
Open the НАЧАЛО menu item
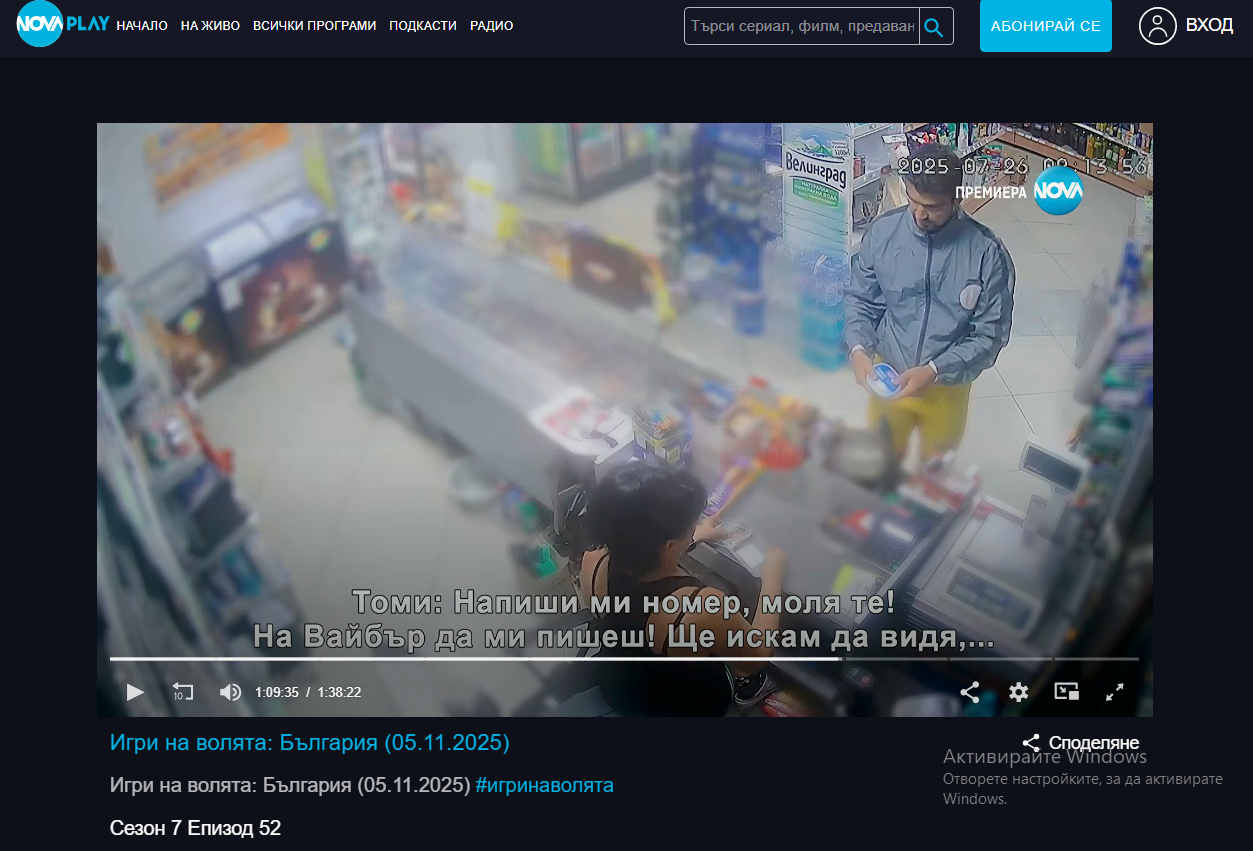point(142,26)
